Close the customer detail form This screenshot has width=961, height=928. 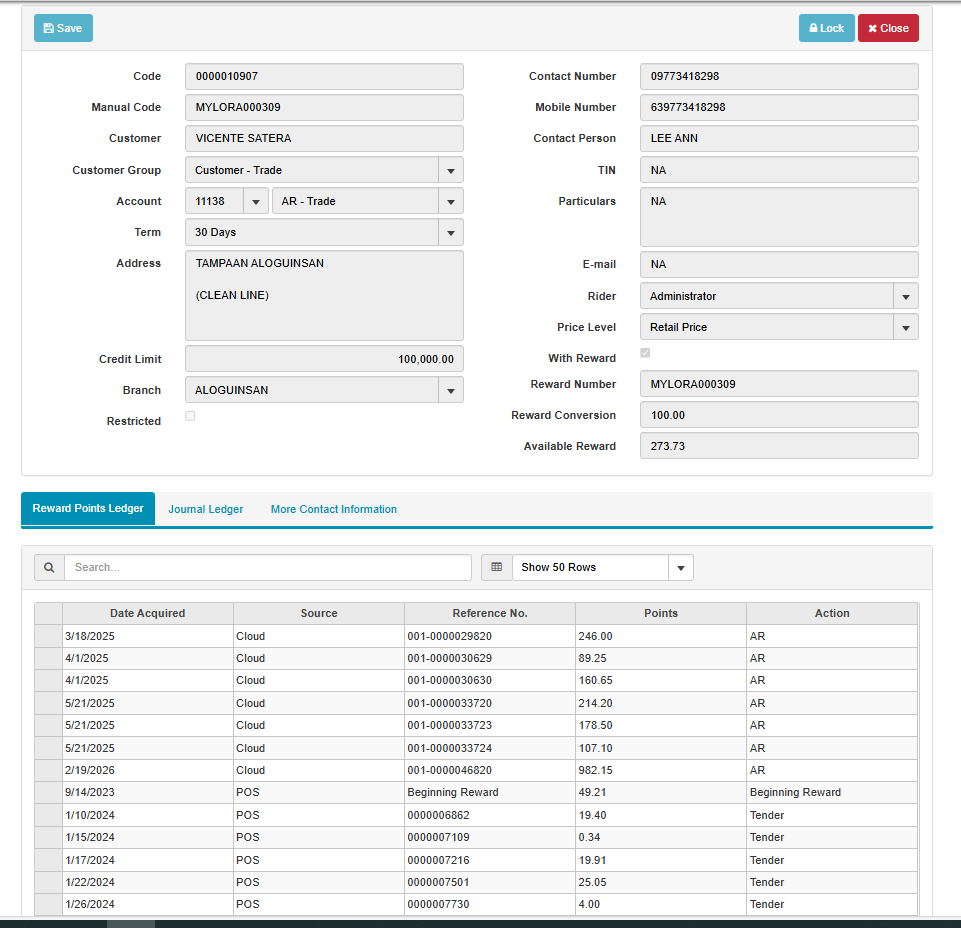[x=887, y=28]
